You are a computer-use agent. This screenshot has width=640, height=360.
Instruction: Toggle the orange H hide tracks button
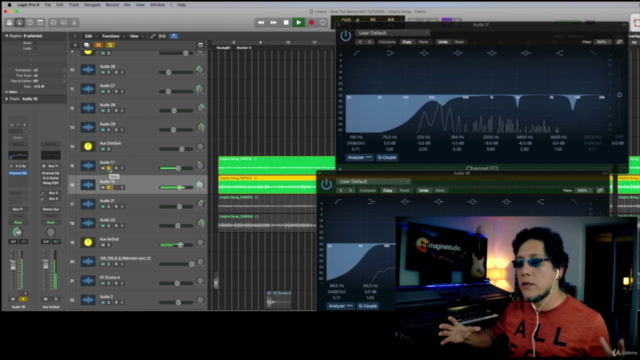[x=98, y=45]
